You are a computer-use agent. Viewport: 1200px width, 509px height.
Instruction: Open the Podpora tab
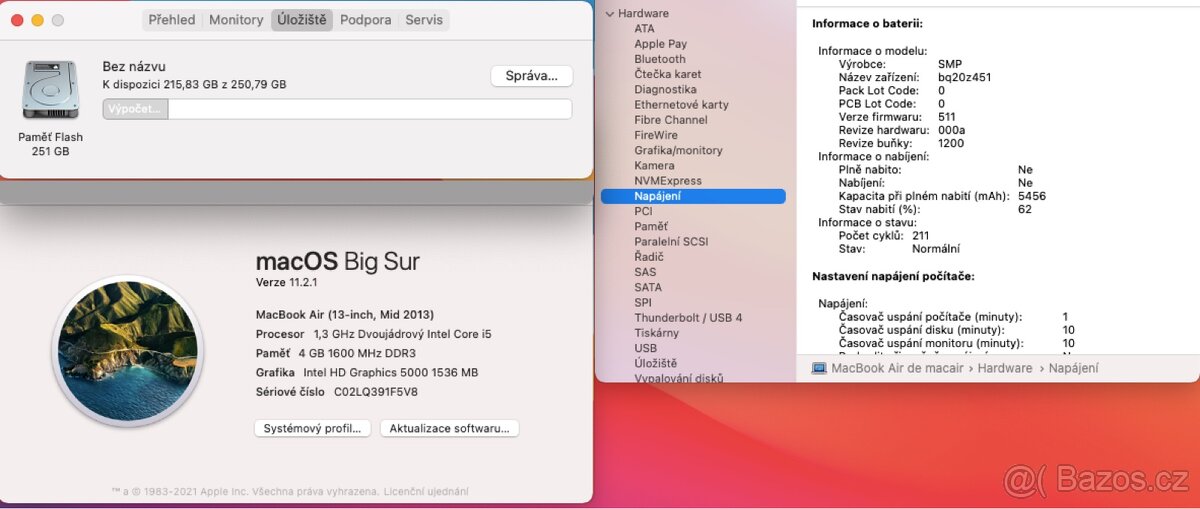(365, 20)
